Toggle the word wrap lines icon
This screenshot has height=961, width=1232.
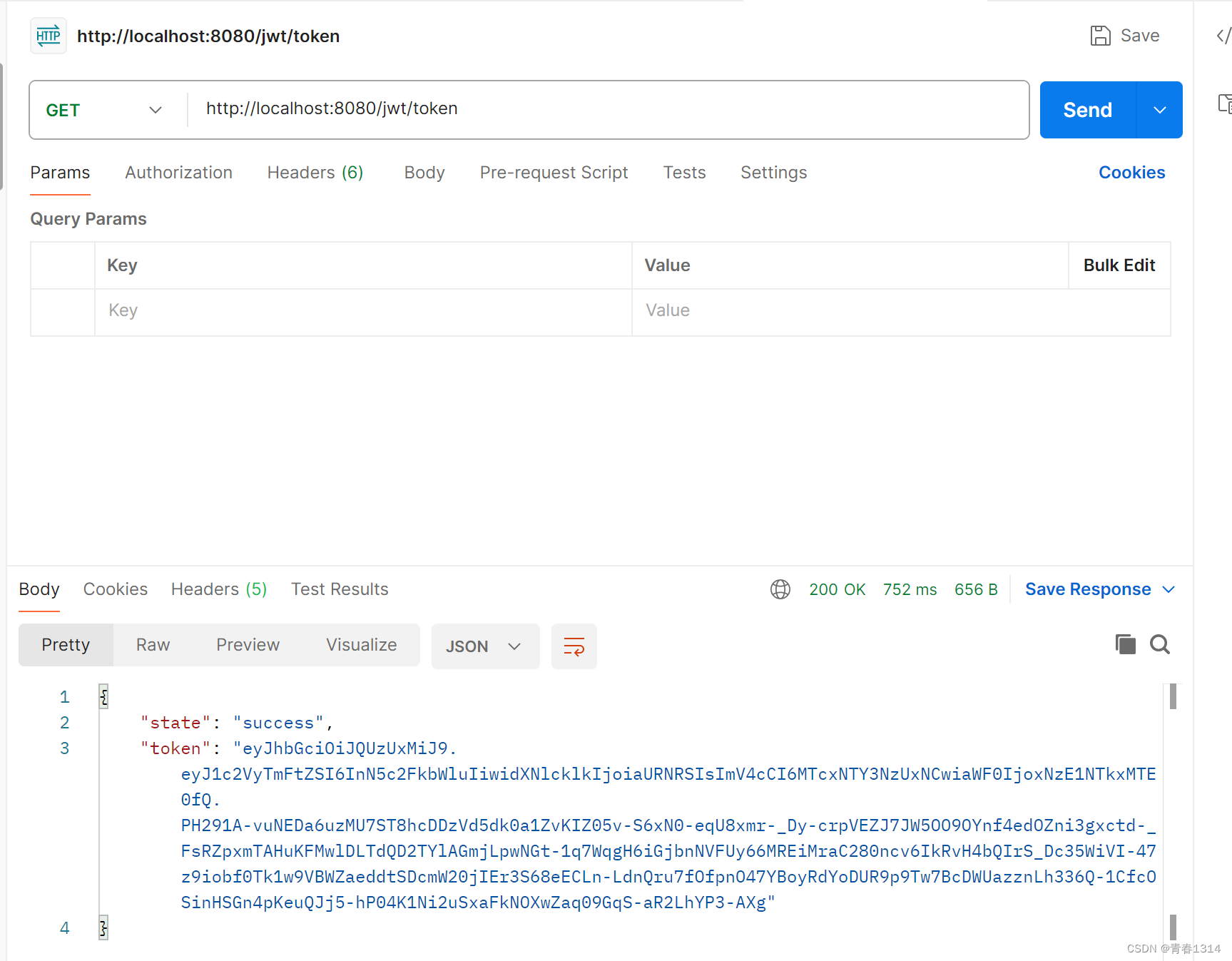pyautogui.click(x=574, y=646)
